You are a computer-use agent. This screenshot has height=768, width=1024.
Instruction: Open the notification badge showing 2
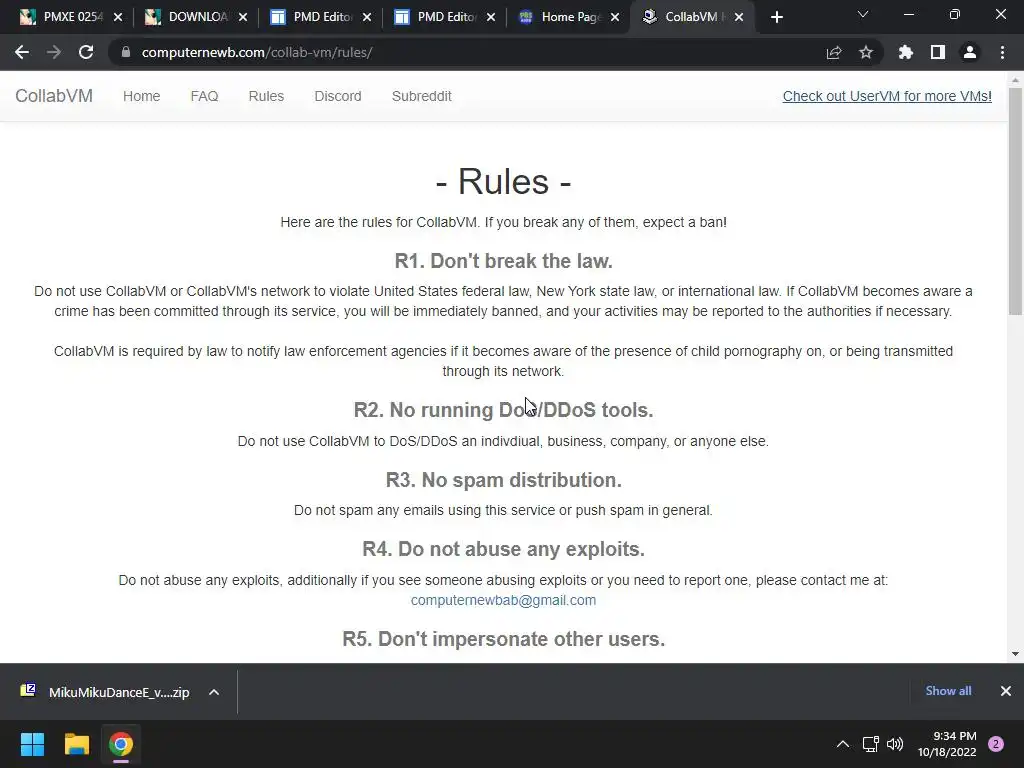996,744
